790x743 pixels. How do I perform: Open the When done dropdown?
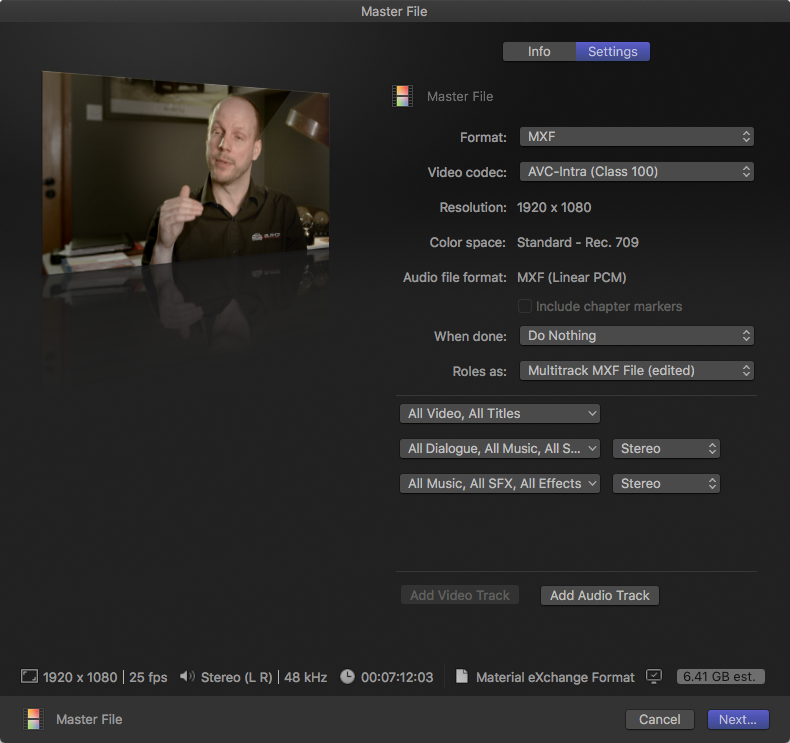coord(636,335)
